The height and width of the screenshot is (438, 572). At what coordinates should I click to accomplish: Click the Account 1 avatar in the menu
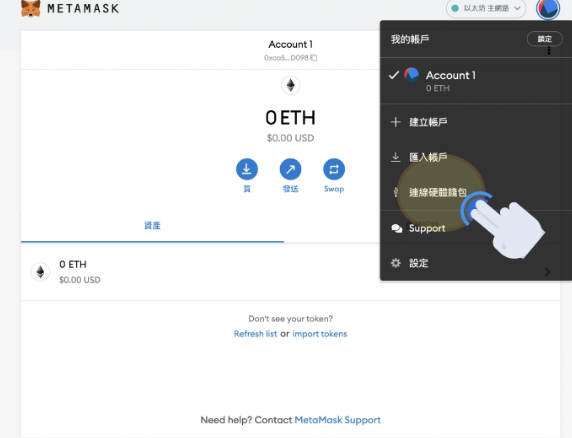tap(411, 75)
